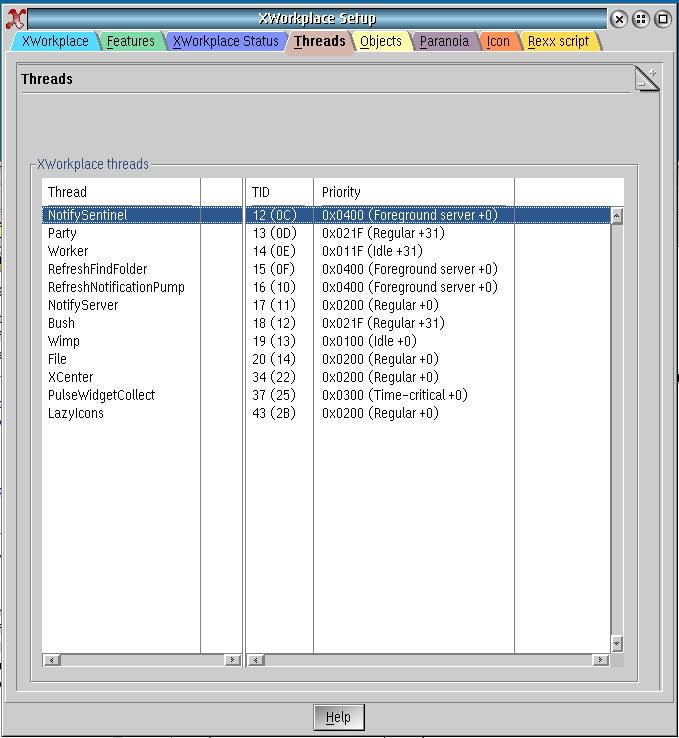Click TID value 17 (11)
The width and height of the screenshot is (679, 738).
tap(274, 305)
